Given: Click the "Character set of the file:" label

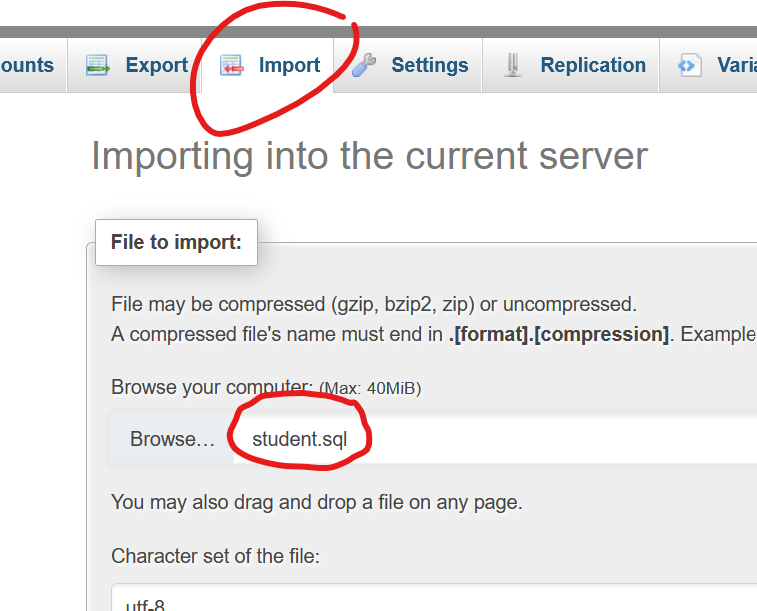Looking at the screenshot, I should pos(215,556).
